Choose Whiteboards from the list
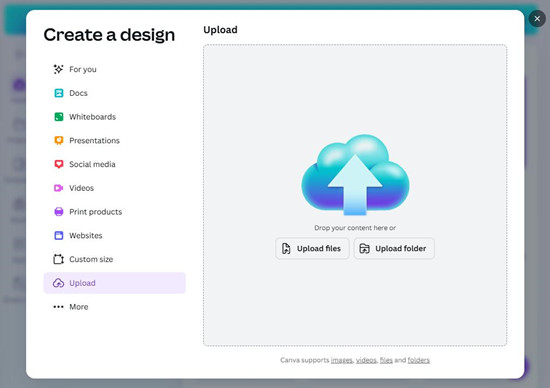Viewport: 550px width, 388px height. point(114,117)
